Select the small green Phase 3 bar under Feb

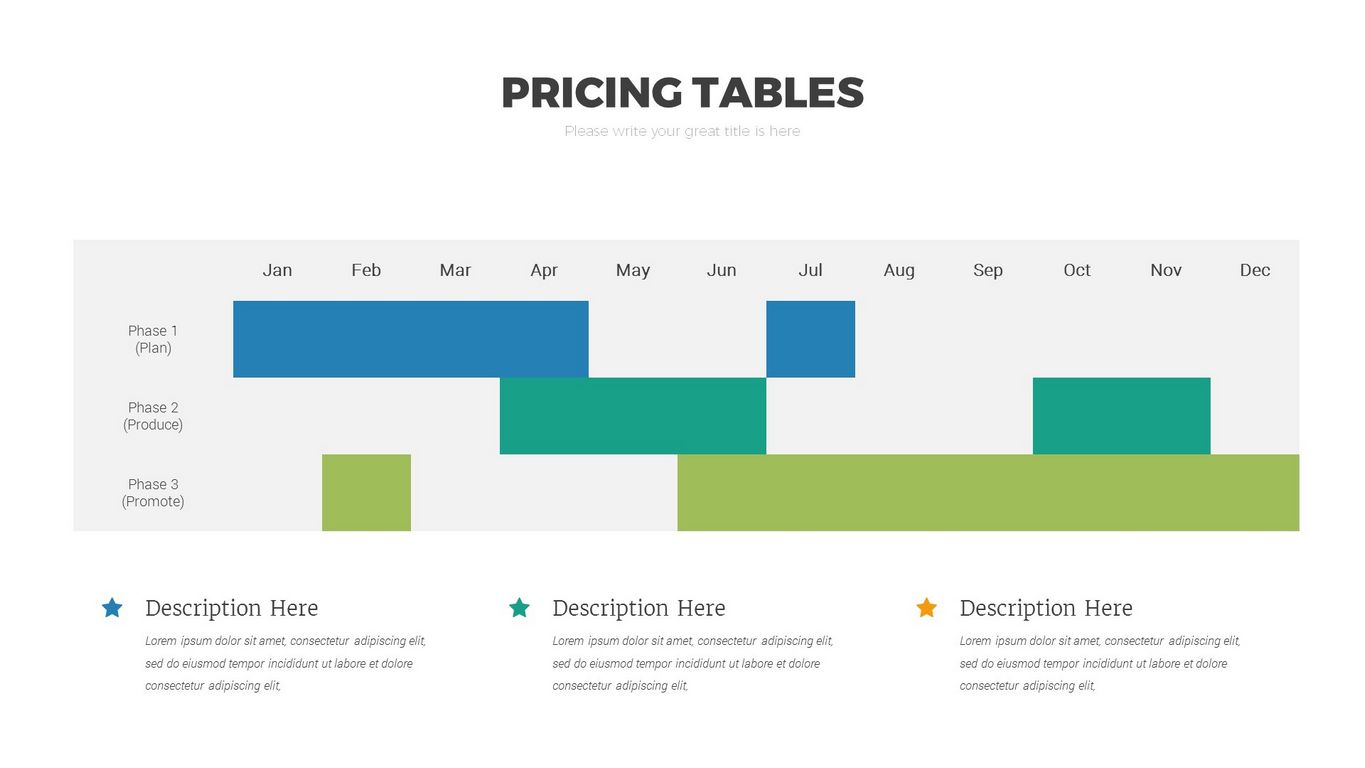[x=366, y=493]
